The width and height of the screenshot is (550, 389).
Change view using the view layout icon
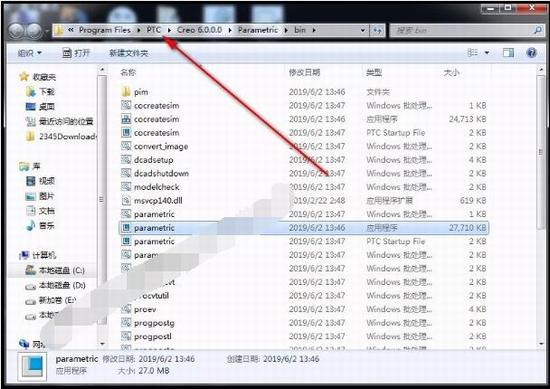[x=472, y=53]
